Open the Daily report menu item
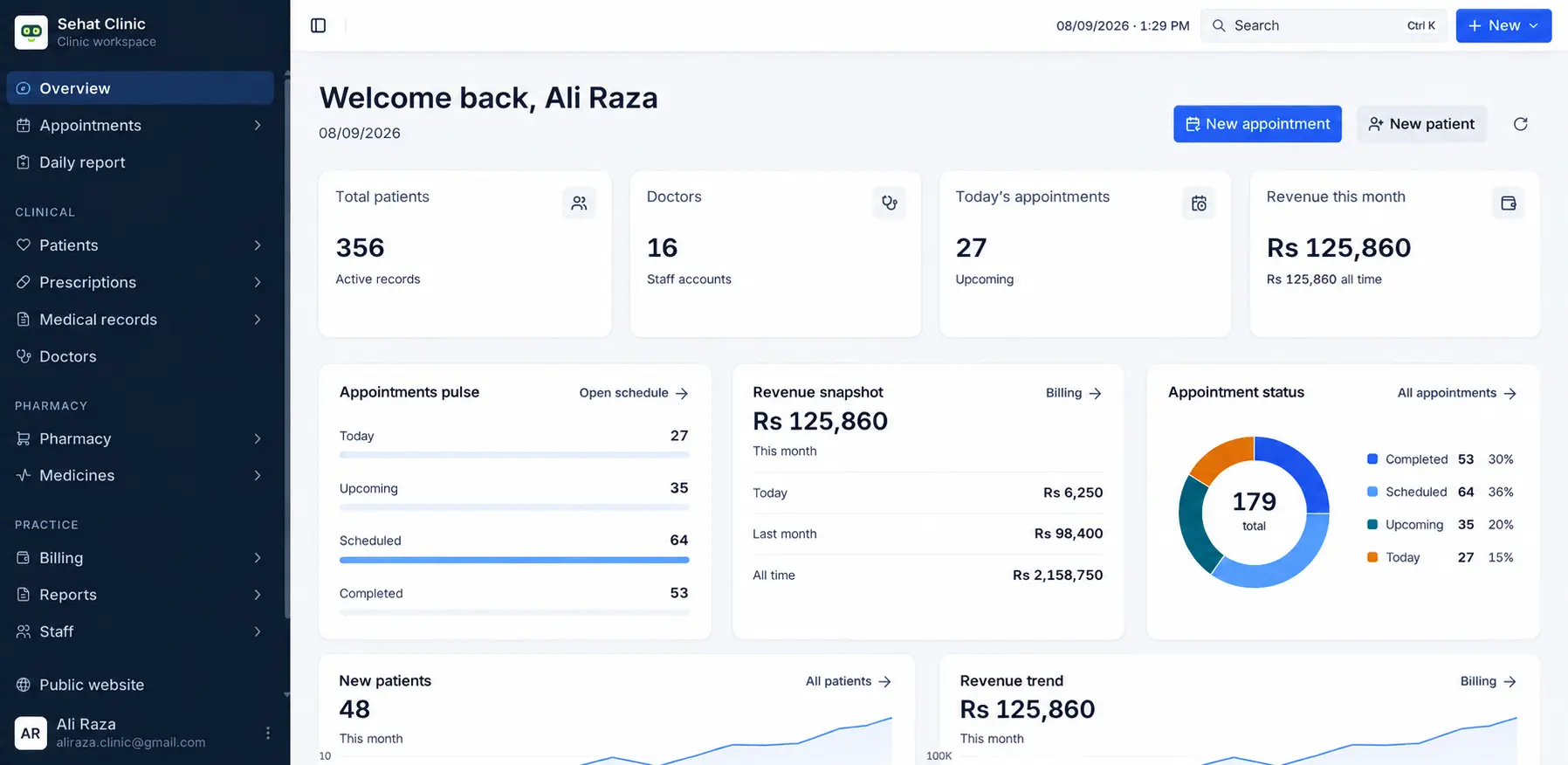This screenshot has height=765, width=1568. (140, 162)
